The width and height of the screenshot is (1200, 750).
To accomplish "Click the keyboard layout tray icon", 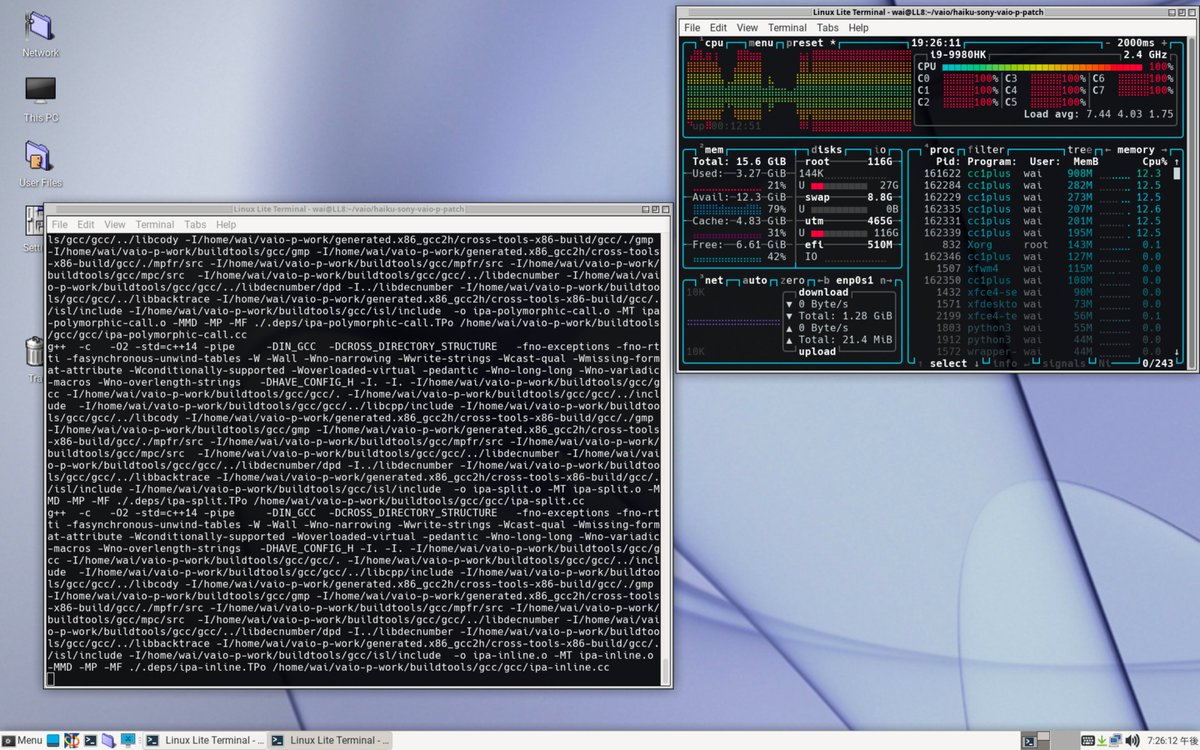I will (1088, 740).
